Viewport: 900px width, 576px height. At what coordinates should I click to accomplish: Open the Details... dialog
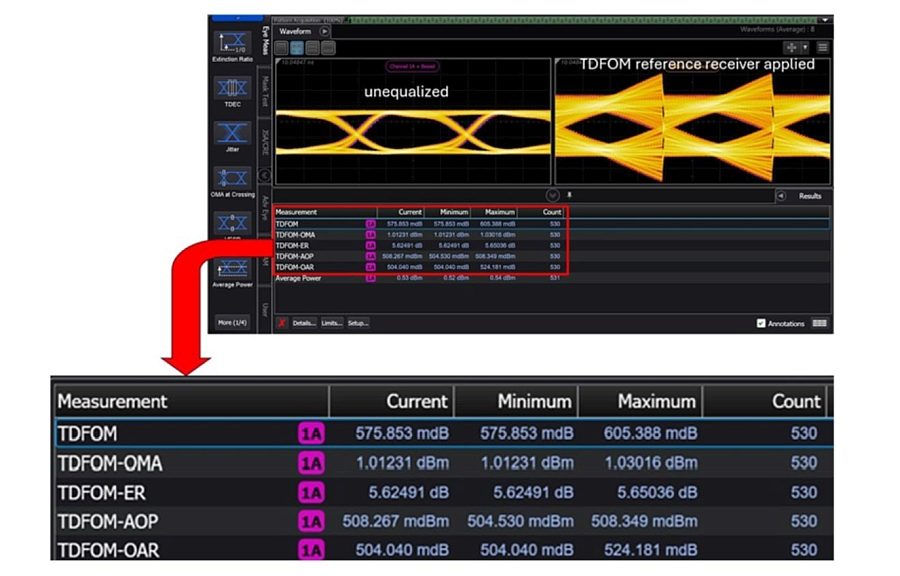(304, 321)
